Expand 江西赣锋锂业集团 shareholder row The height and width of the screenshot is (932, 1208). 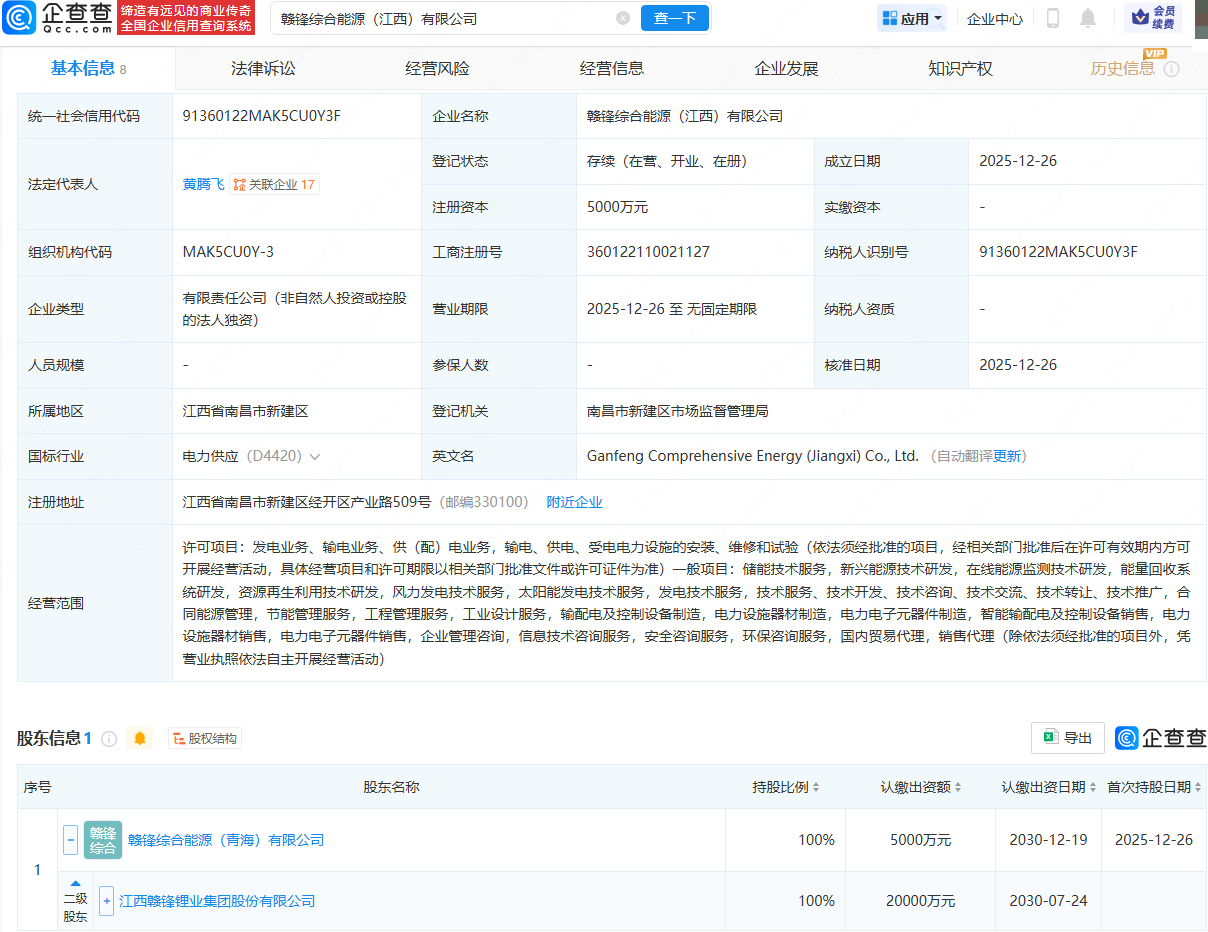(x=106, y=901)
